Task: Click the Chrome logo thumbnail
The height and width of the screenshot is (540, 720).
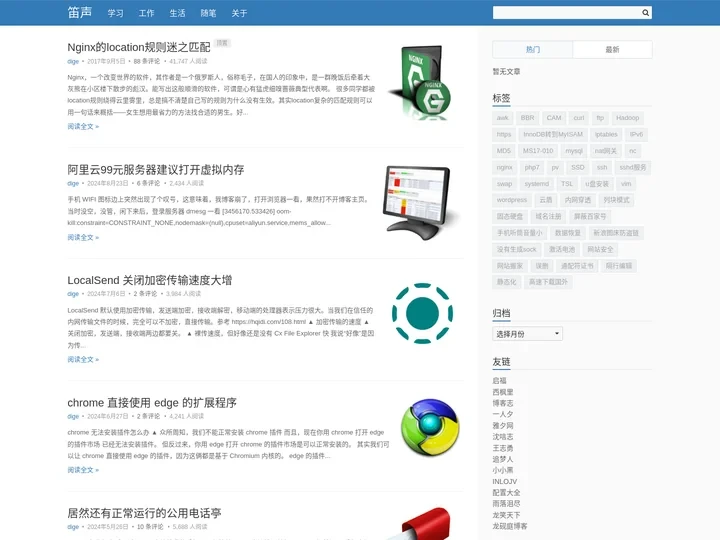Action: point(430,427)
